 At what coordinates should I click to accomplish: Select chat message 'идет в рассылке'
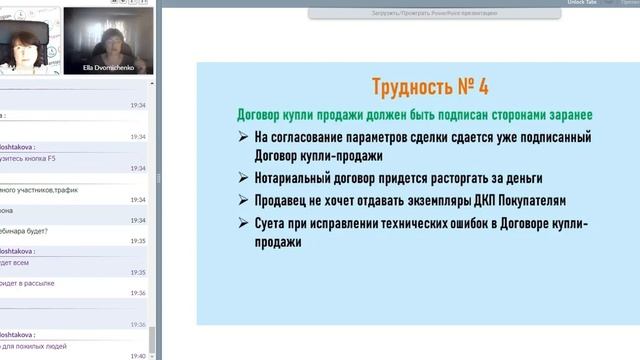point(27,283)
